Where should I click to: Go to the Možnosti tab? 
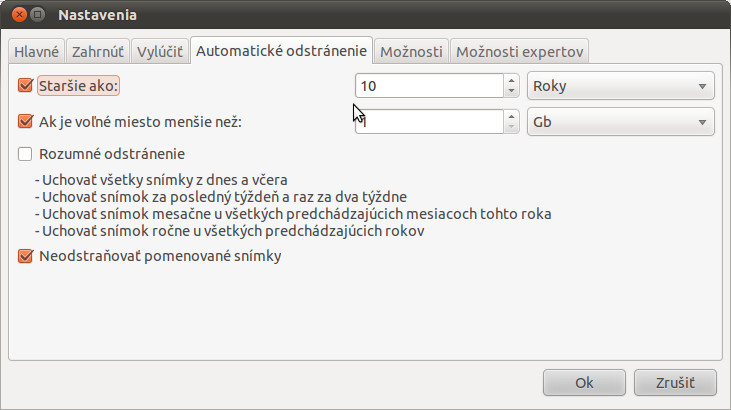(412, 51)
